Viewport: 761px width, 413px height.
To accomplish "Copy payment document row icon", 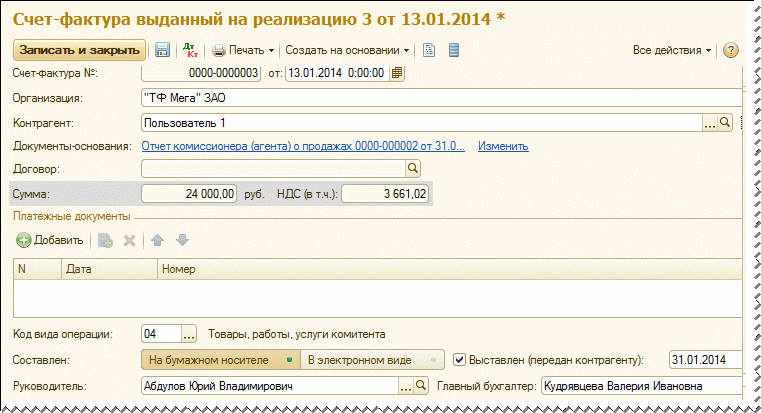I will tap(105, 240).
